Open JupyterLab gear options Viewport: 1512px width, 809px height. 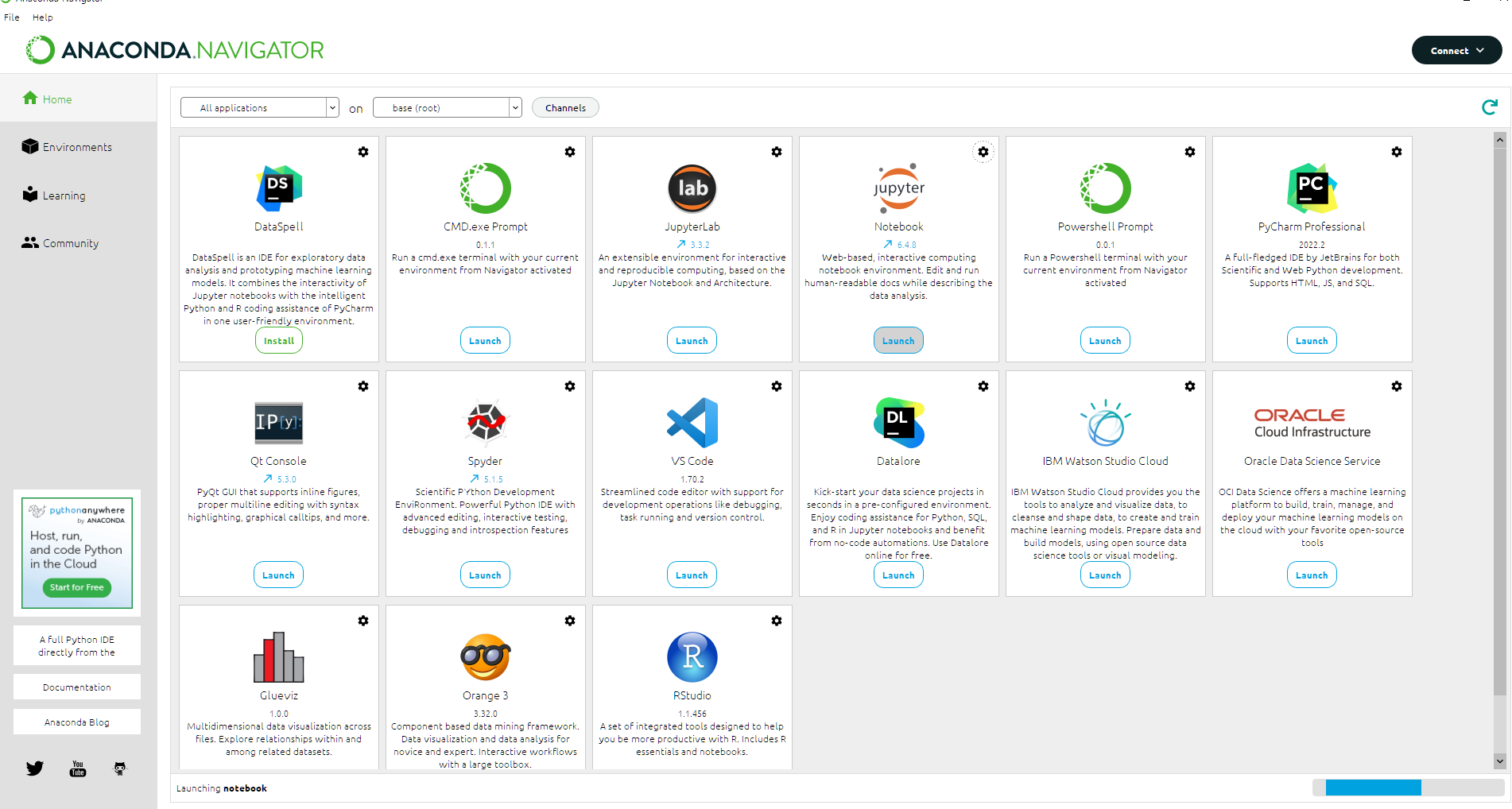point(777,152)
